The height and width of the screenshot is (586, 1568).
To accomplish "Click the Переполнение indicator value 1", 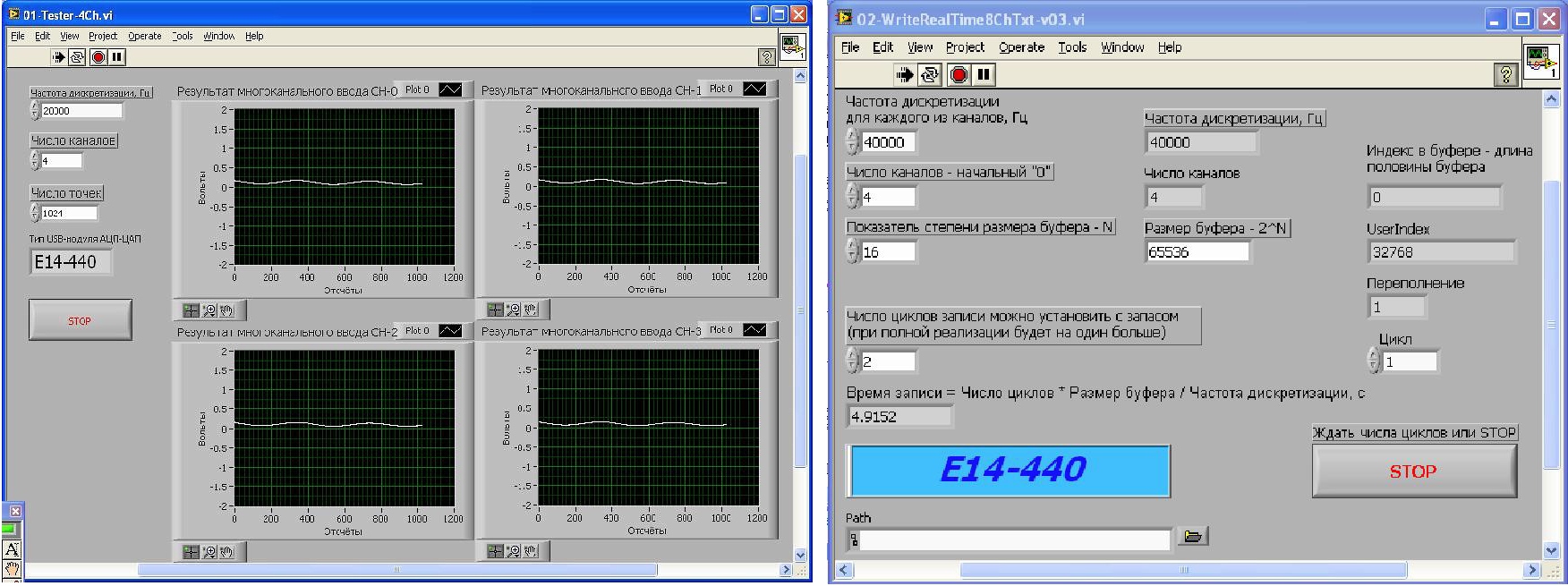I will [x=1396, y=307].
